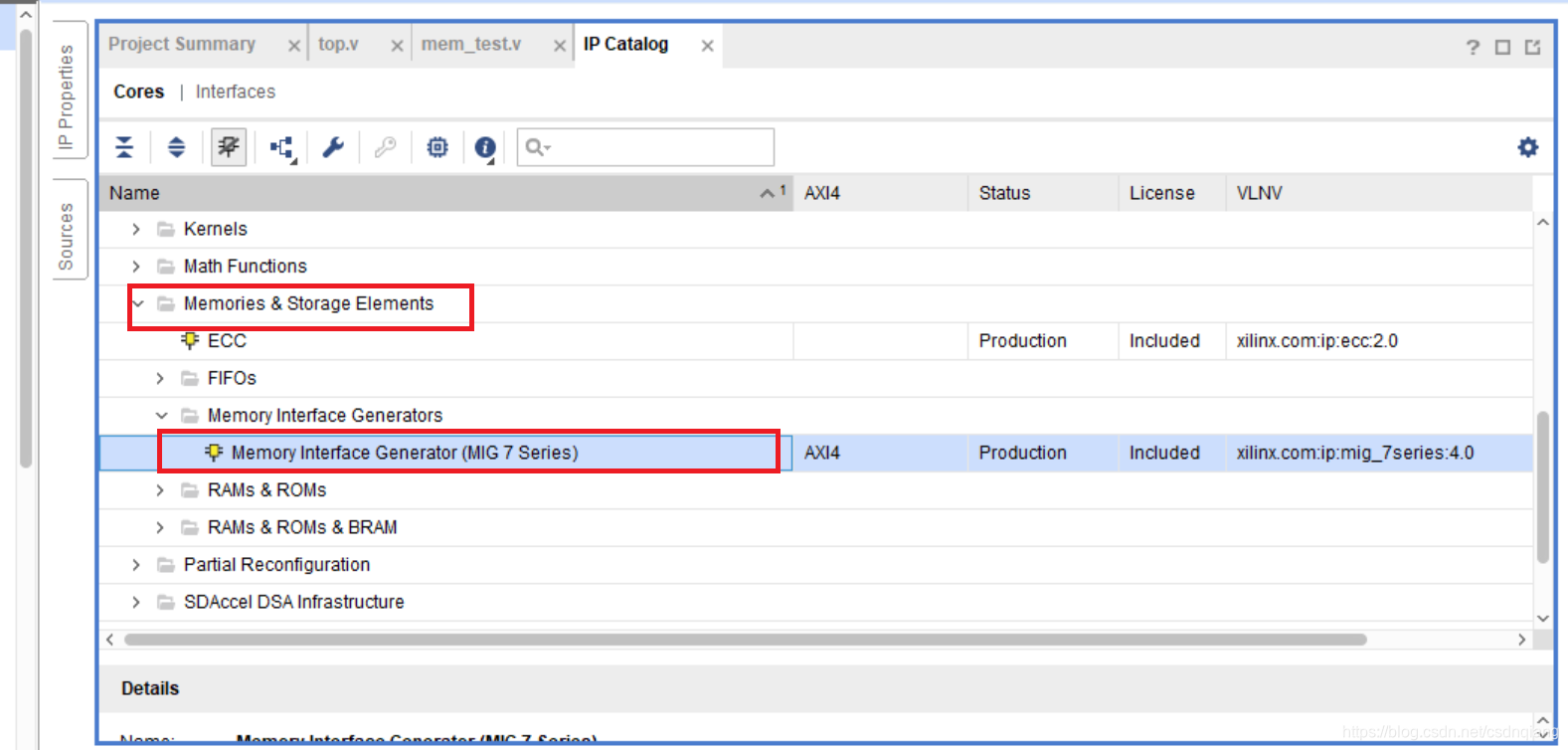
Task: Click the Details section header
Action: click(150, 688)
